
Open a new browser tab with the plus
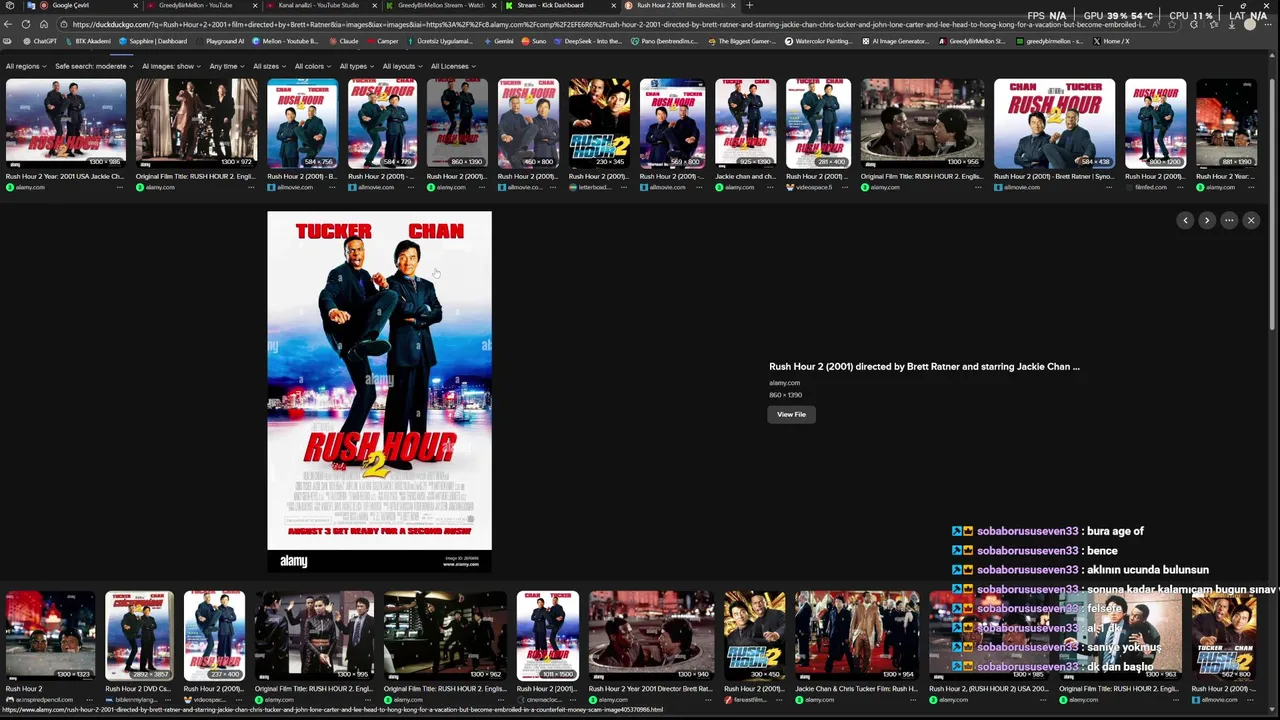(749, 5)
